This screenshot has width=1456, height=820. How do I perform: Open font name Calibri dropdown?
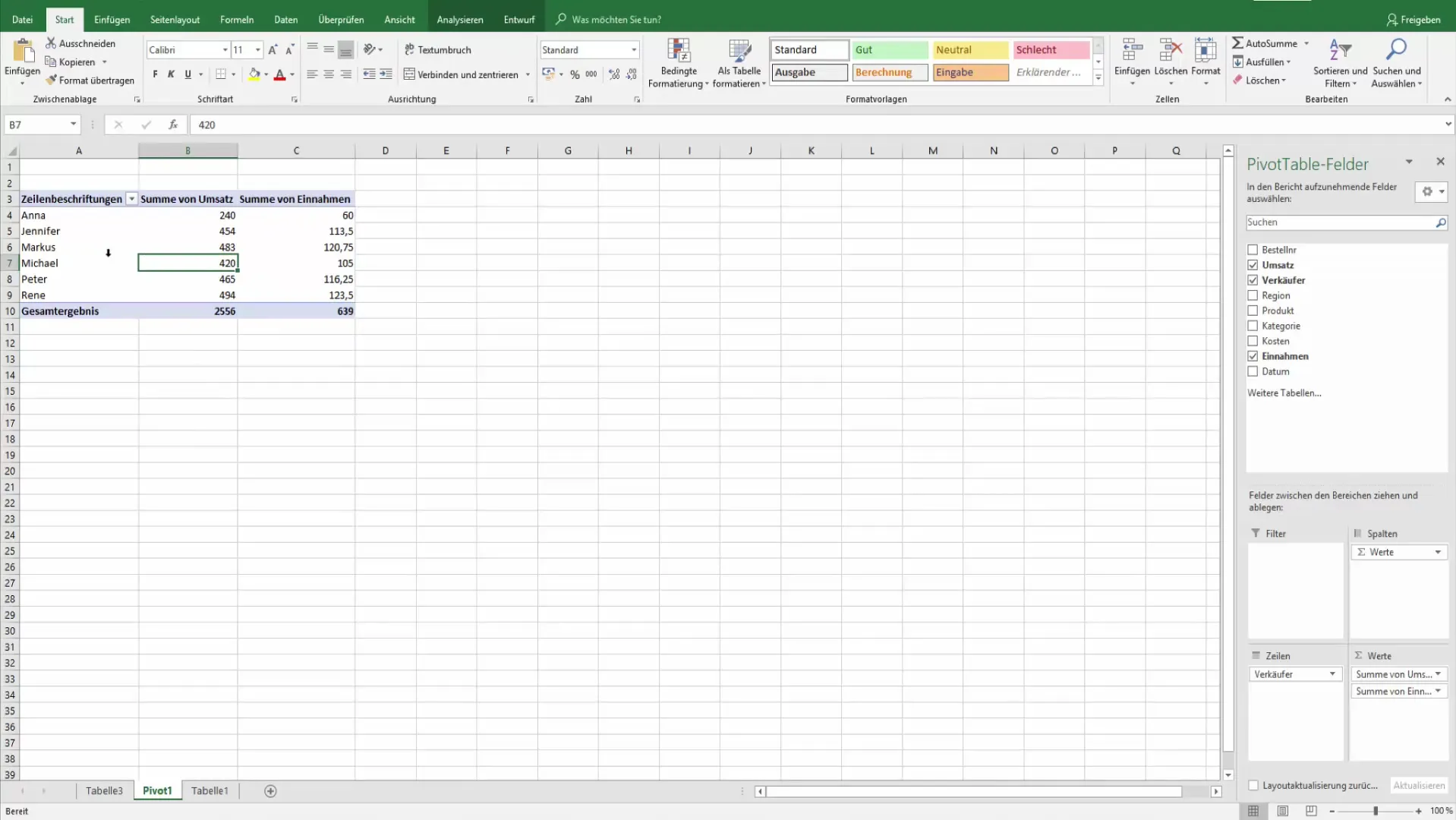(x=225, y=50)
